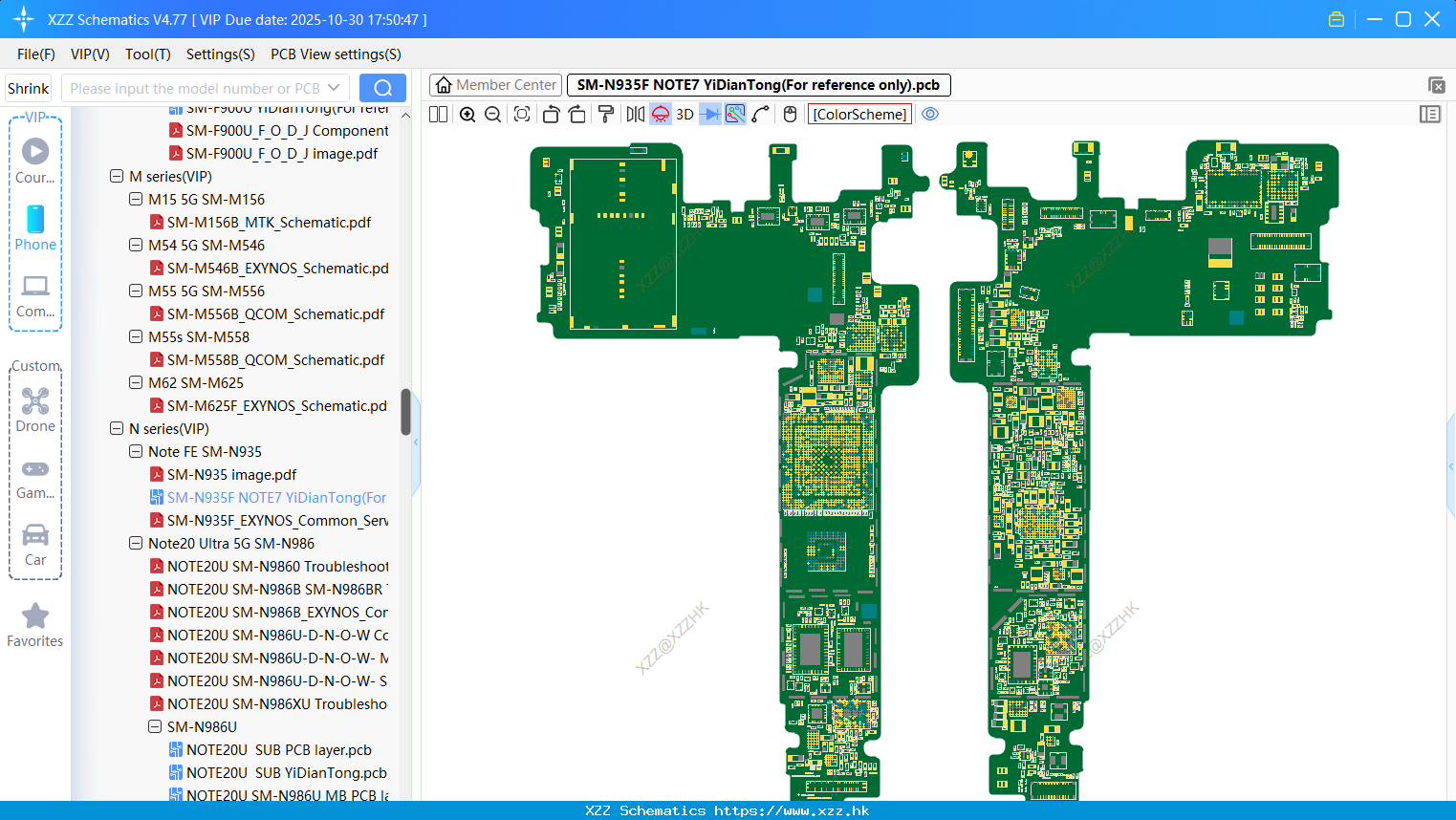Open the Member Center tab
This screenshot has height=820, width=1456.
(x=495, y=85)
